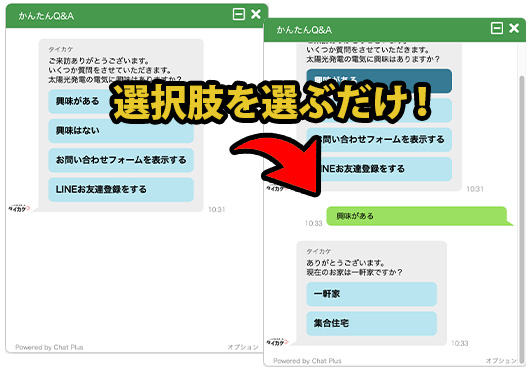The image size is (530, 370).
Task: Click Powered by Chat Plus in left window
Action: tap(49, 347)
